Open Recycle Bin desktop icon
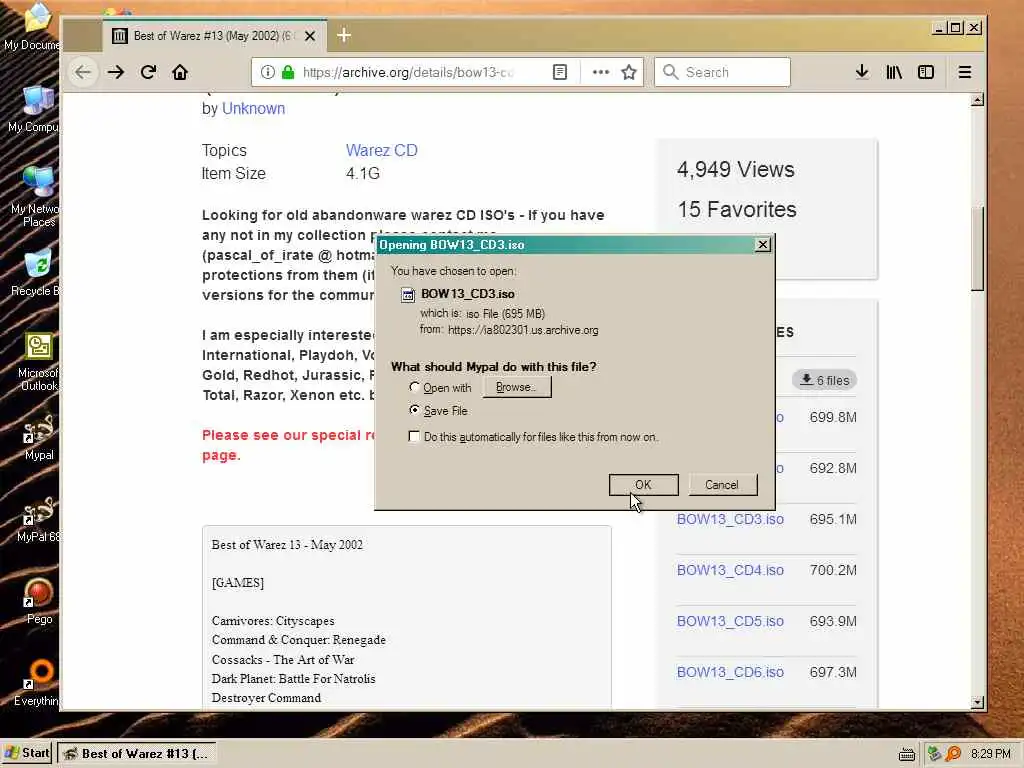 coord(36,273)
